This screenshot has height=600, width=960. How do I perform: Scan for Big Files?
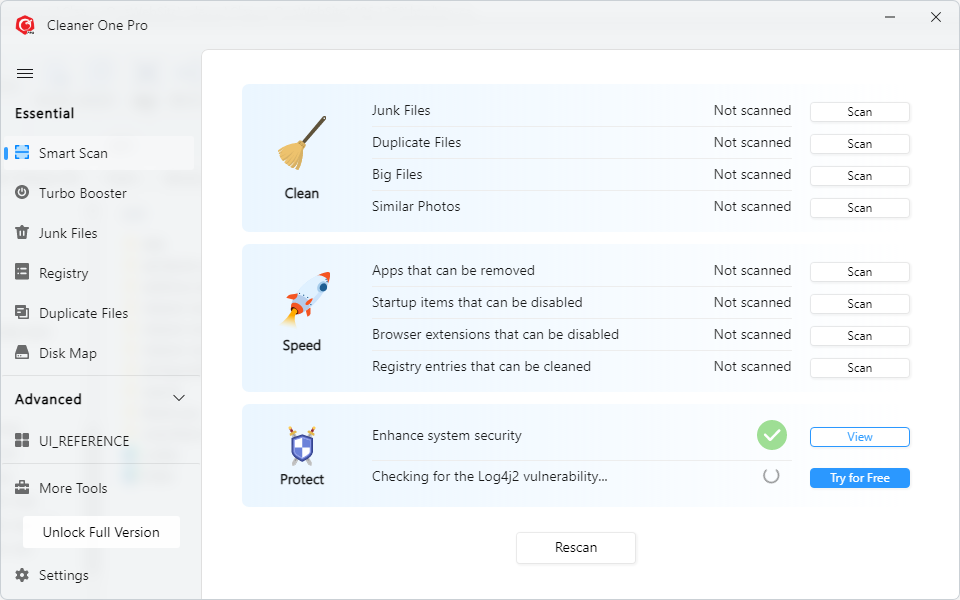tap(859, 176)
